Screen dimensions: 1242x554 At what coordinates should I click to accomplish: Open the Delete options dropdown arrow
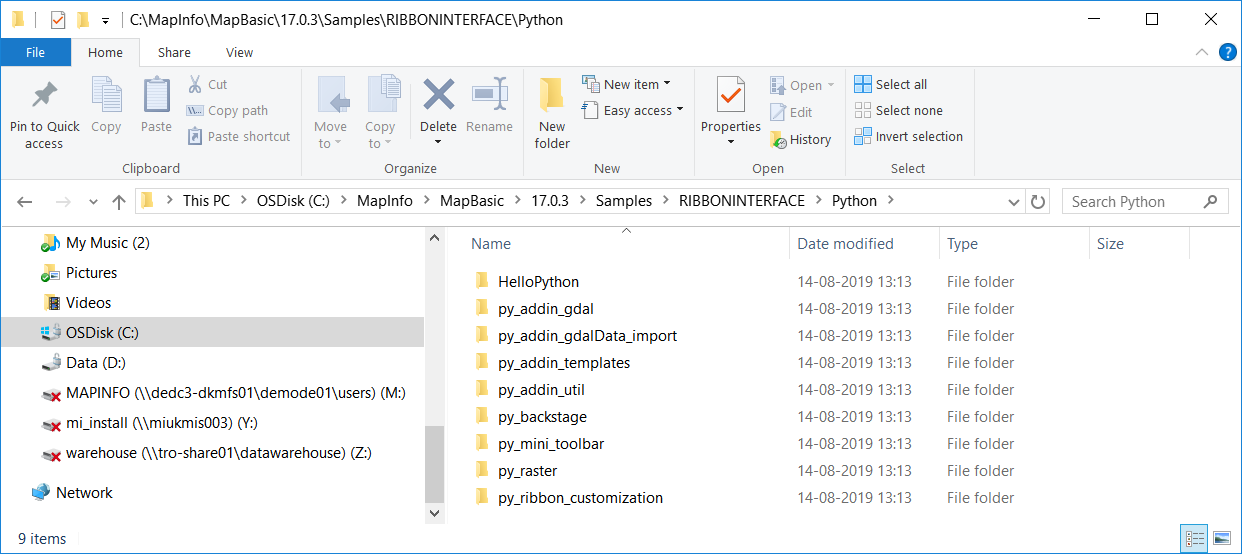(438, 142)
